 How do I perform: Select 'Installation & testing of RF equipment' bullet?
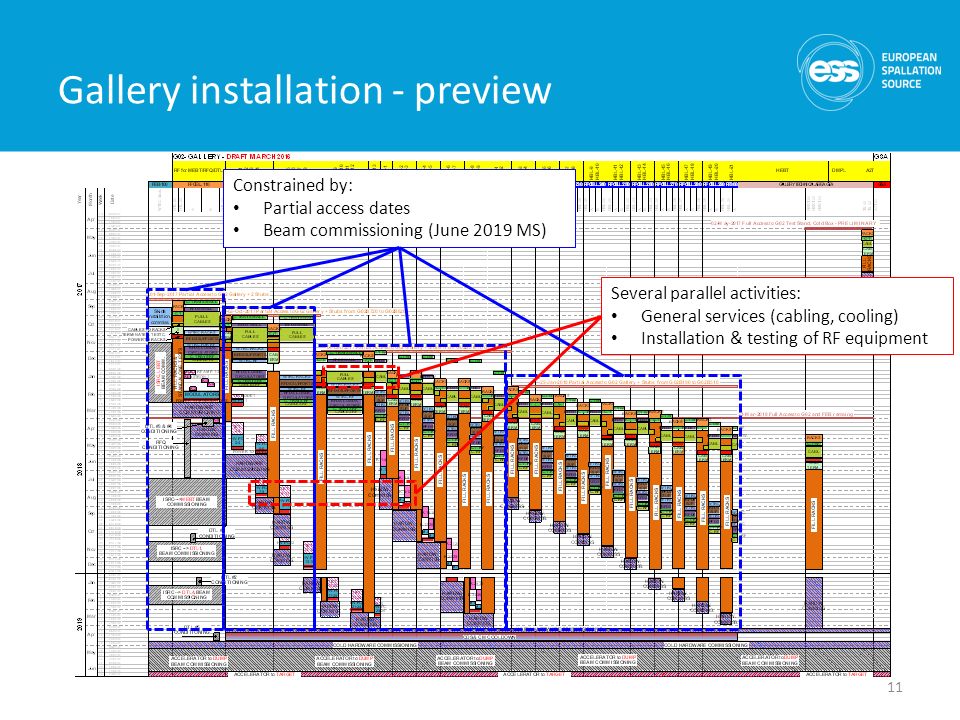[784, 338]
